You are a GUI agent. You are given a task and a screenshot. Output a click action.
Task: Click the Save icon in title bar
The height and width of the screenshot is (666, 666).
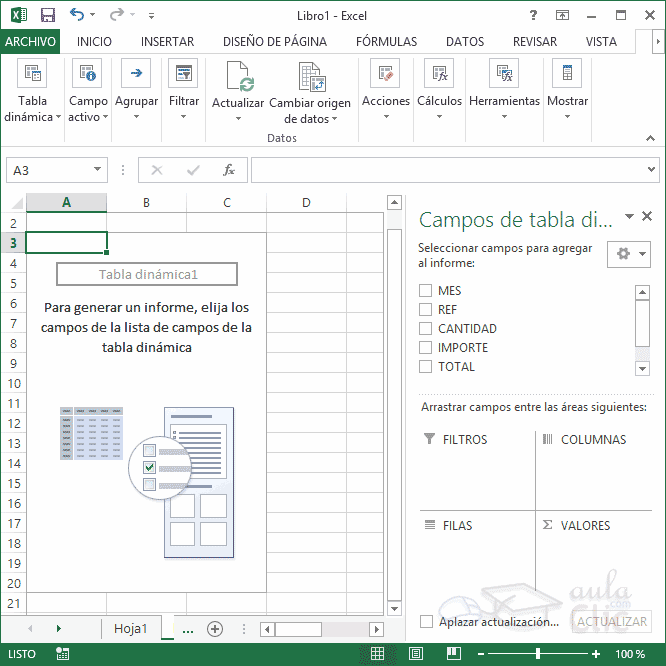pos(47,16)
